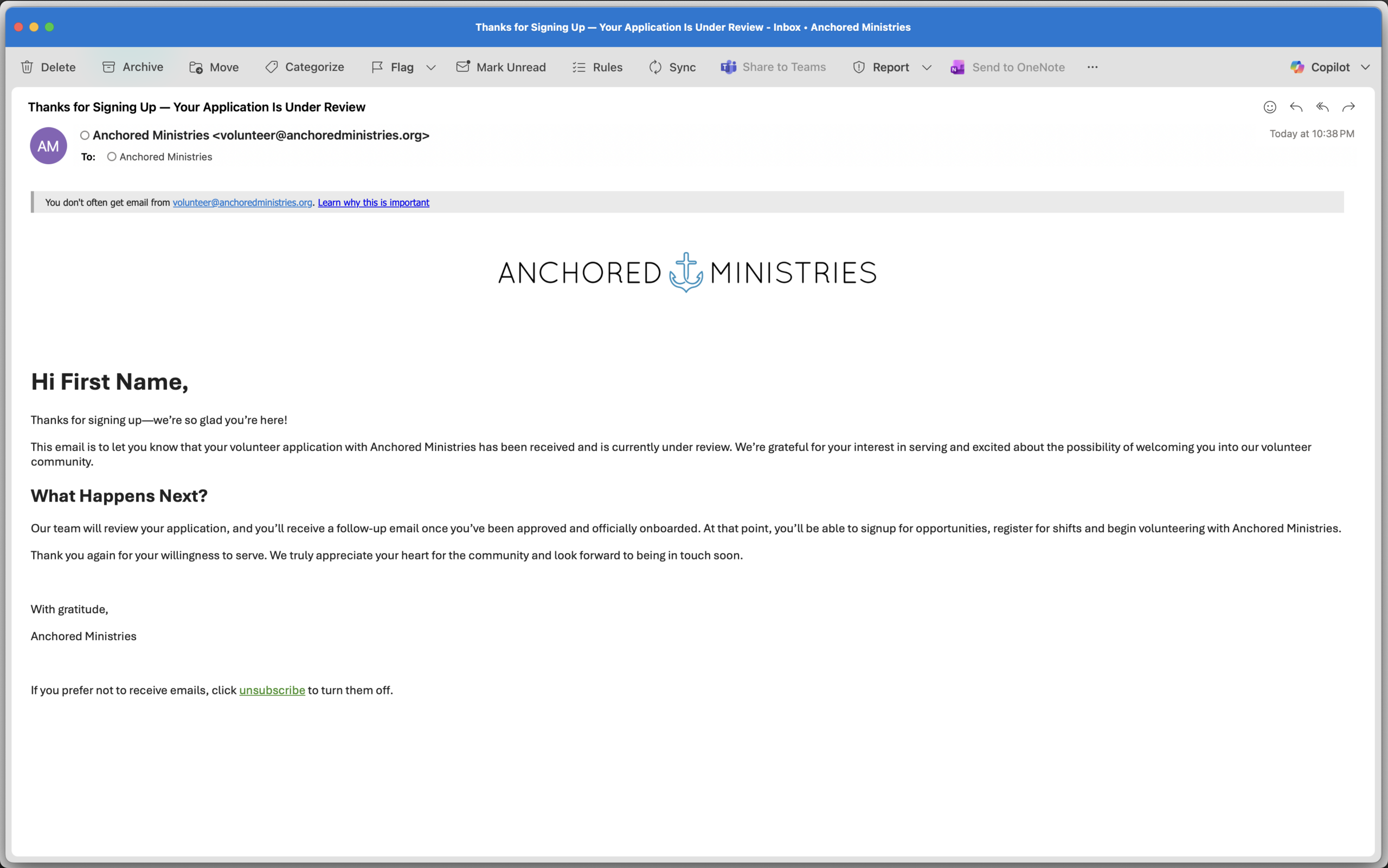This screenshot has height=868, width=1388.
Task: Open the Copilot dropdown chevron
Action: (x=1366, y=68)
